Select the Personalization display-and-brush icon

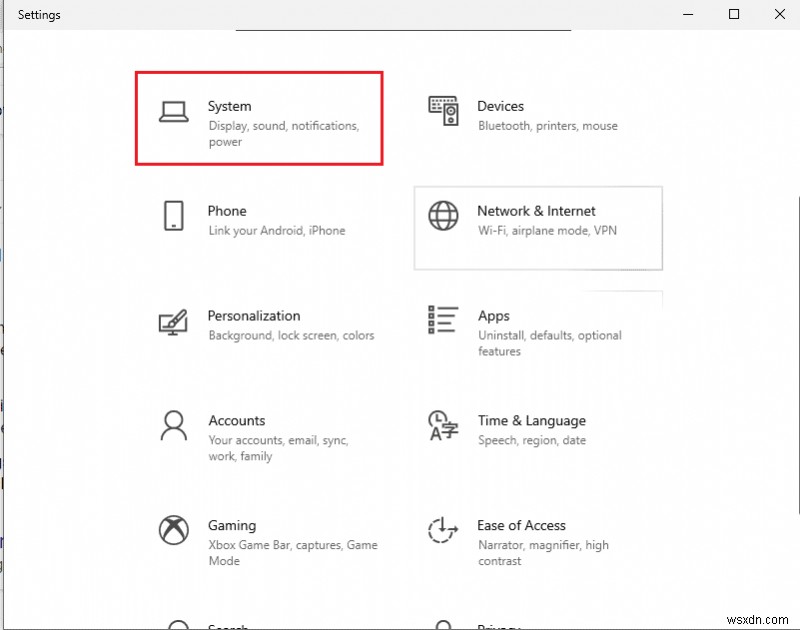click(x=174, y=321)
